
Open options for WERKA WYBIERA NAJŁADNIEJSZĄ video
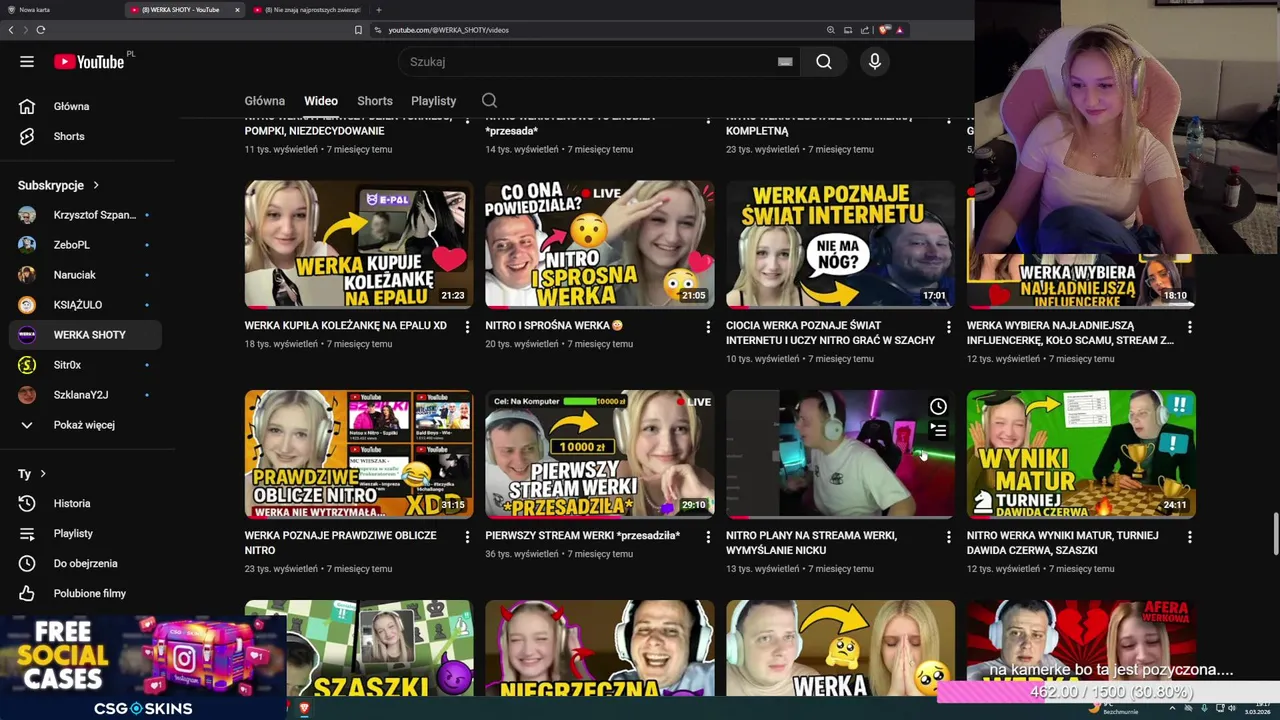click(1190, 327)
